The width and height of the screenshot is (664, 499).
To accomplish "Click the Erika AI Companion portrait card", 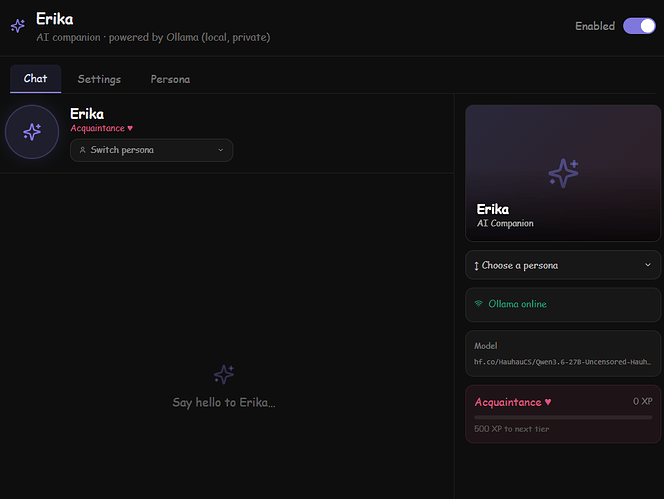I will point(563,173).
